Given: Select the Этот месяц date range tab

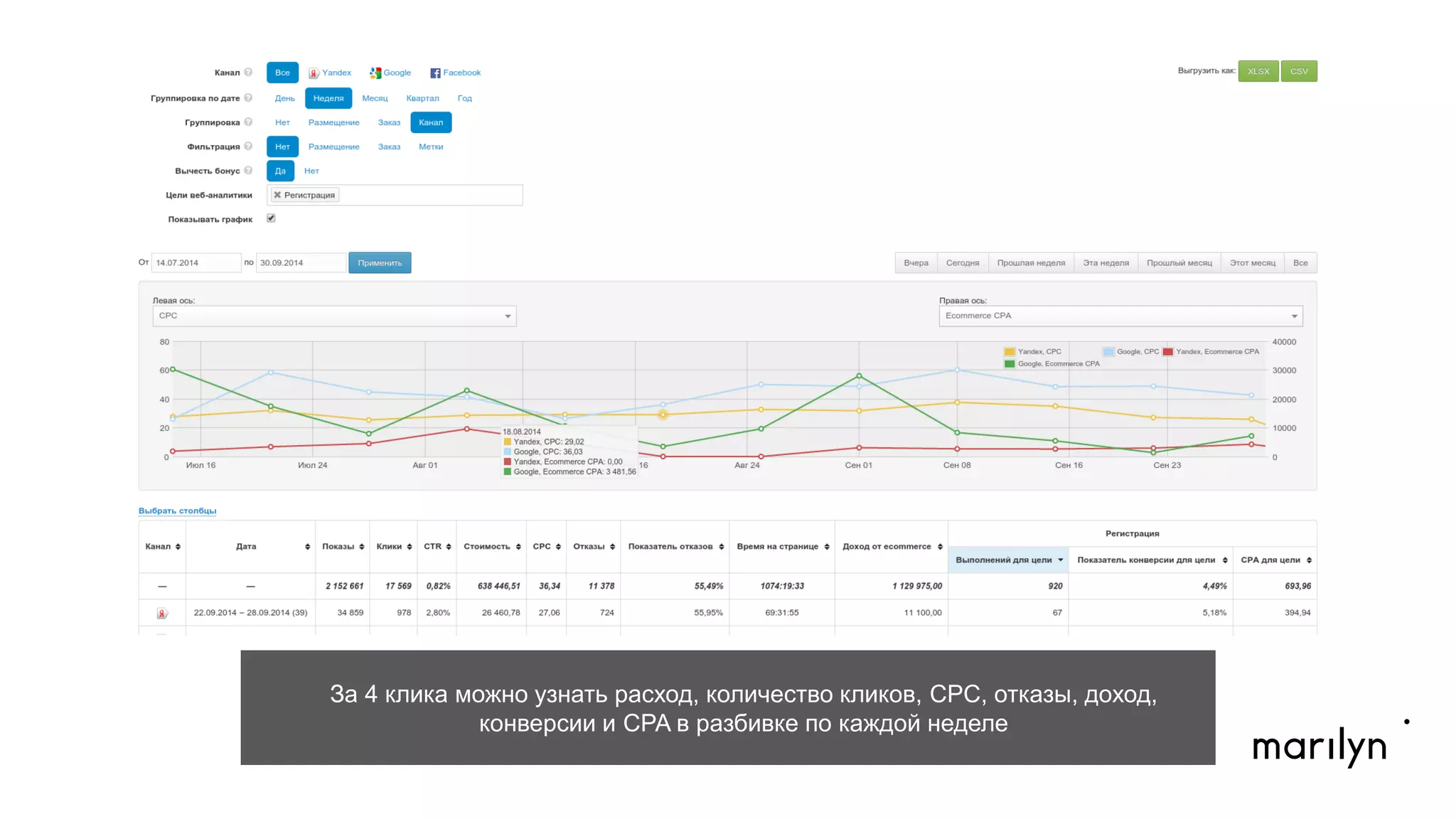Looking at the screenshot, I should pos(1252,262).
